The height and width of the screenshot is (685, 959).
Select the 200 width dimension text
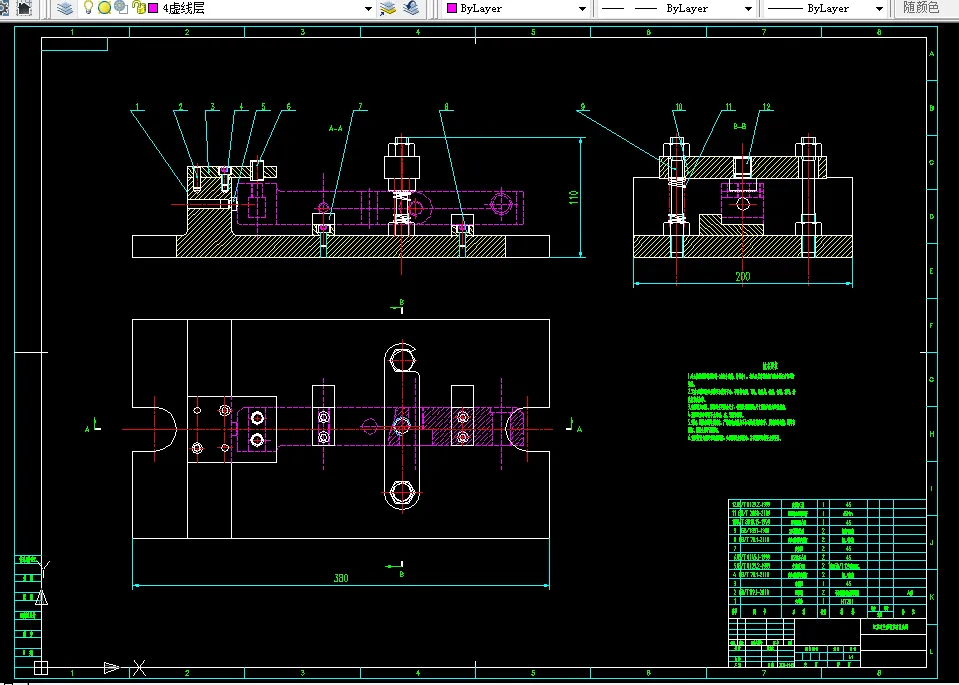point(742,276)
